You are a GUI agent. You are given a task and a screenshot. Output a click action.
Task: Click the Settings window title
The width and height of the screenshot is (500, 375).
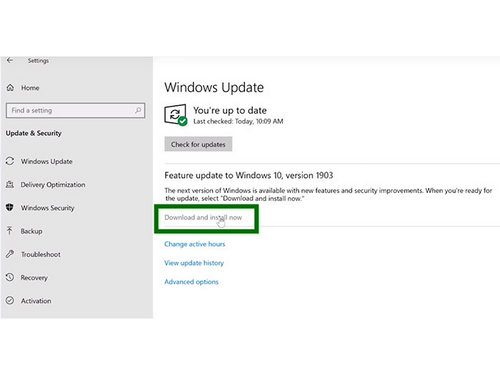(x=38, y=61)
